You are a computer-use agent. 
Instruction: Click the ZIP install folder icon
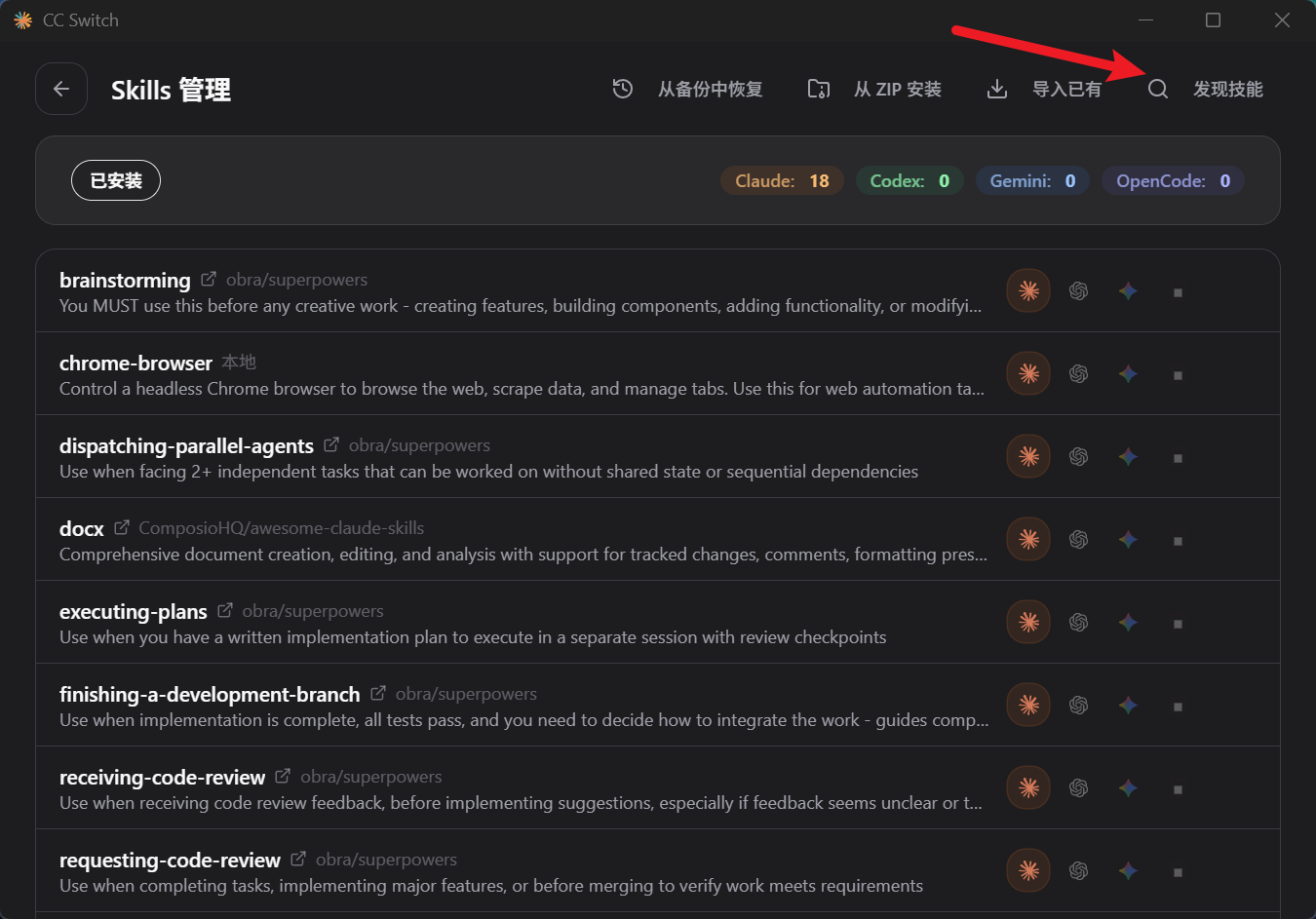point(819,89)
